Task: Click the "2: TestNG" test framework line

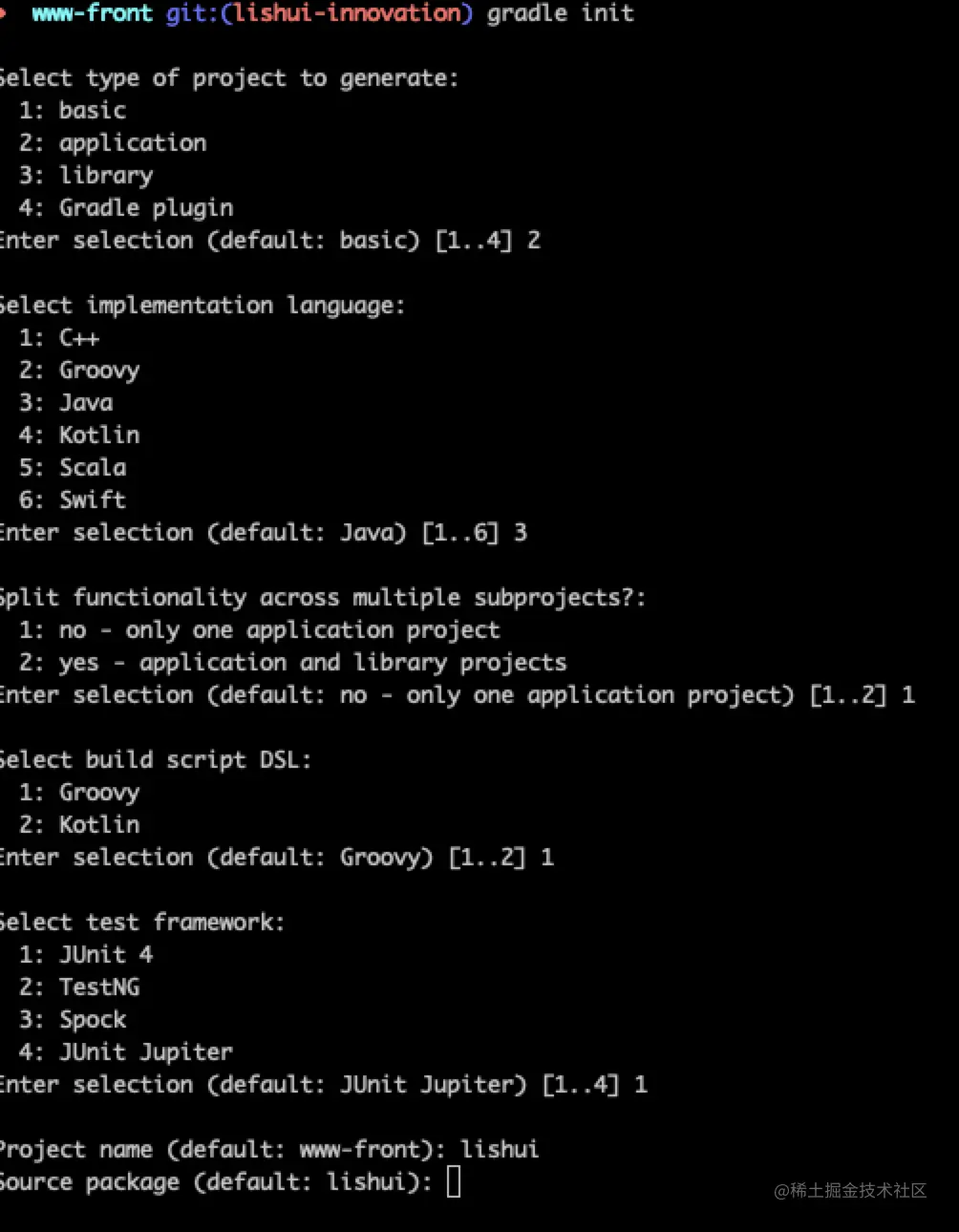Action: 79,988
